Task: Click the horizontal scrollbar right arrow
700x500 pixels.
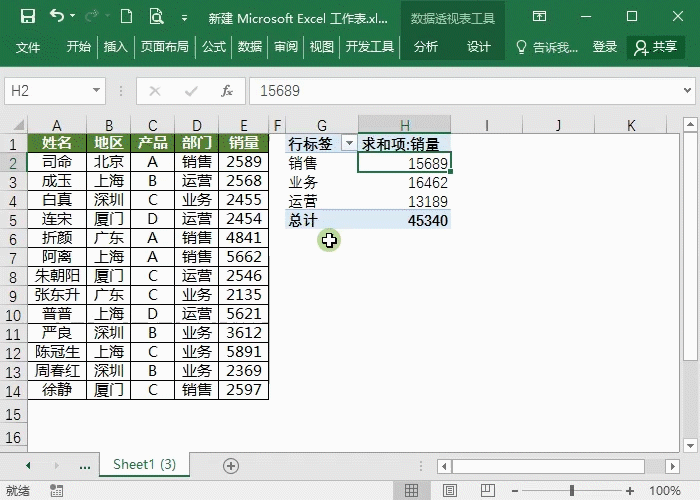Action: (x=673, y=467)
